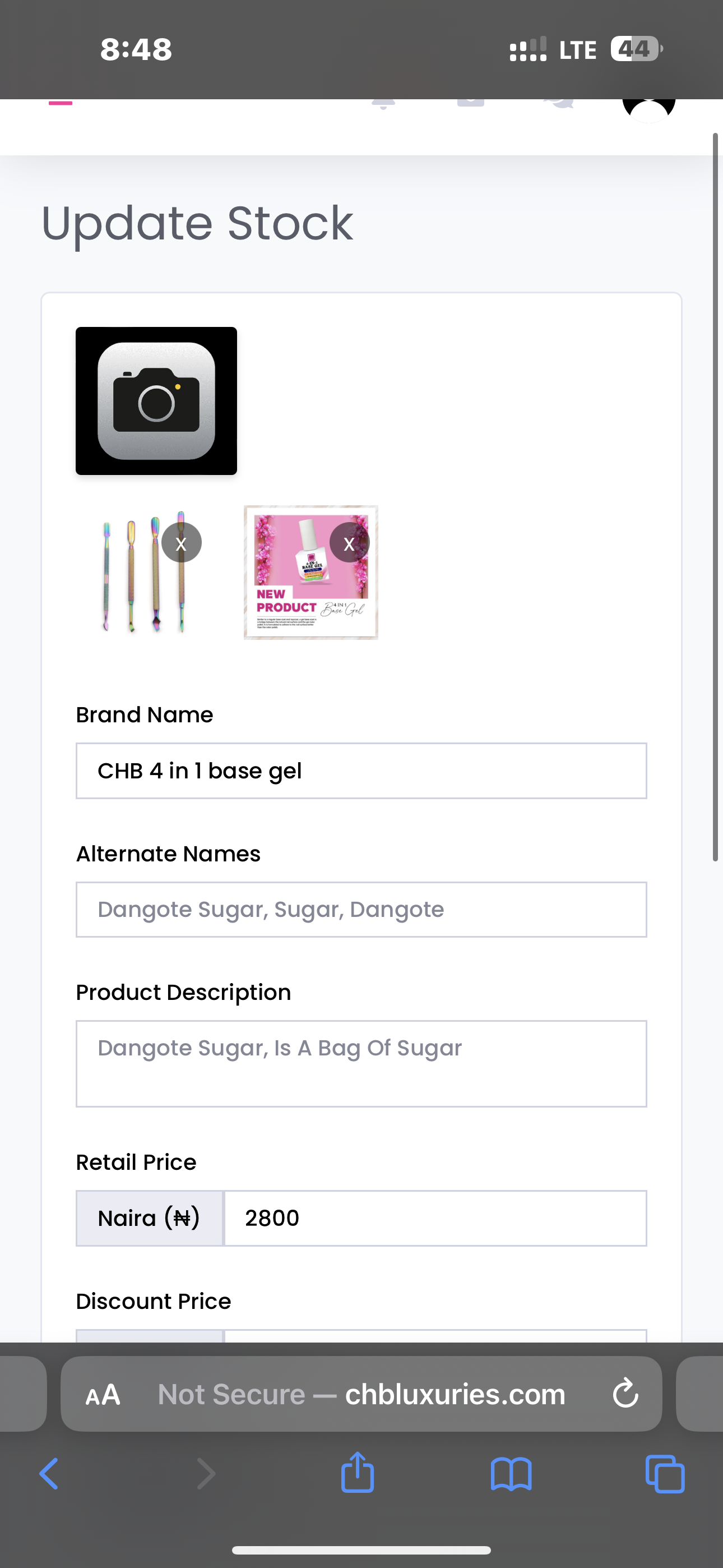Go back with the Safari back arrow
The width and height of the screenshot is (723, 1568).
point(49,1474)
